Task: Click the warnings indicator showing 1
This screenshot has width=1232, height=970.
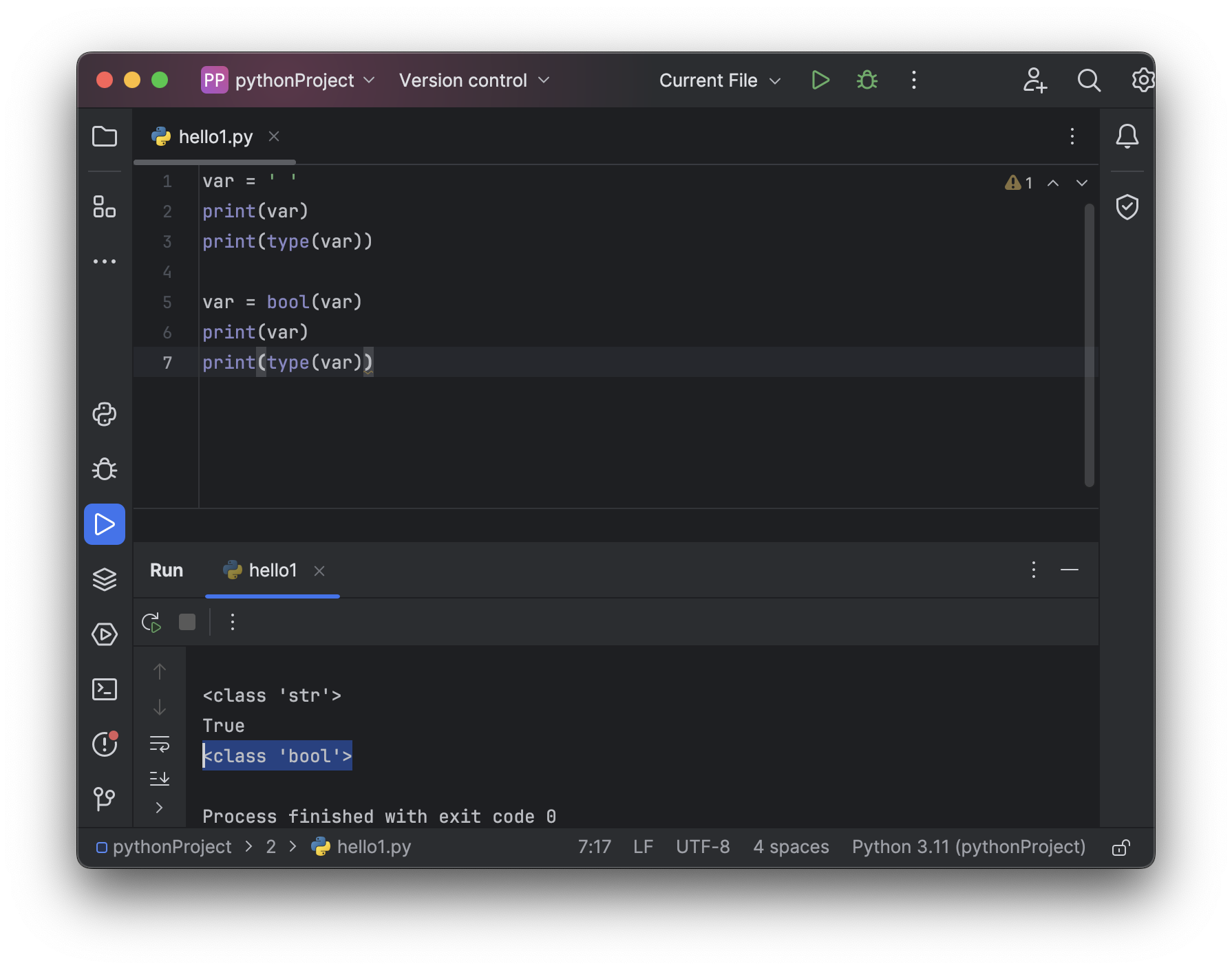Action: point(1019,183)
